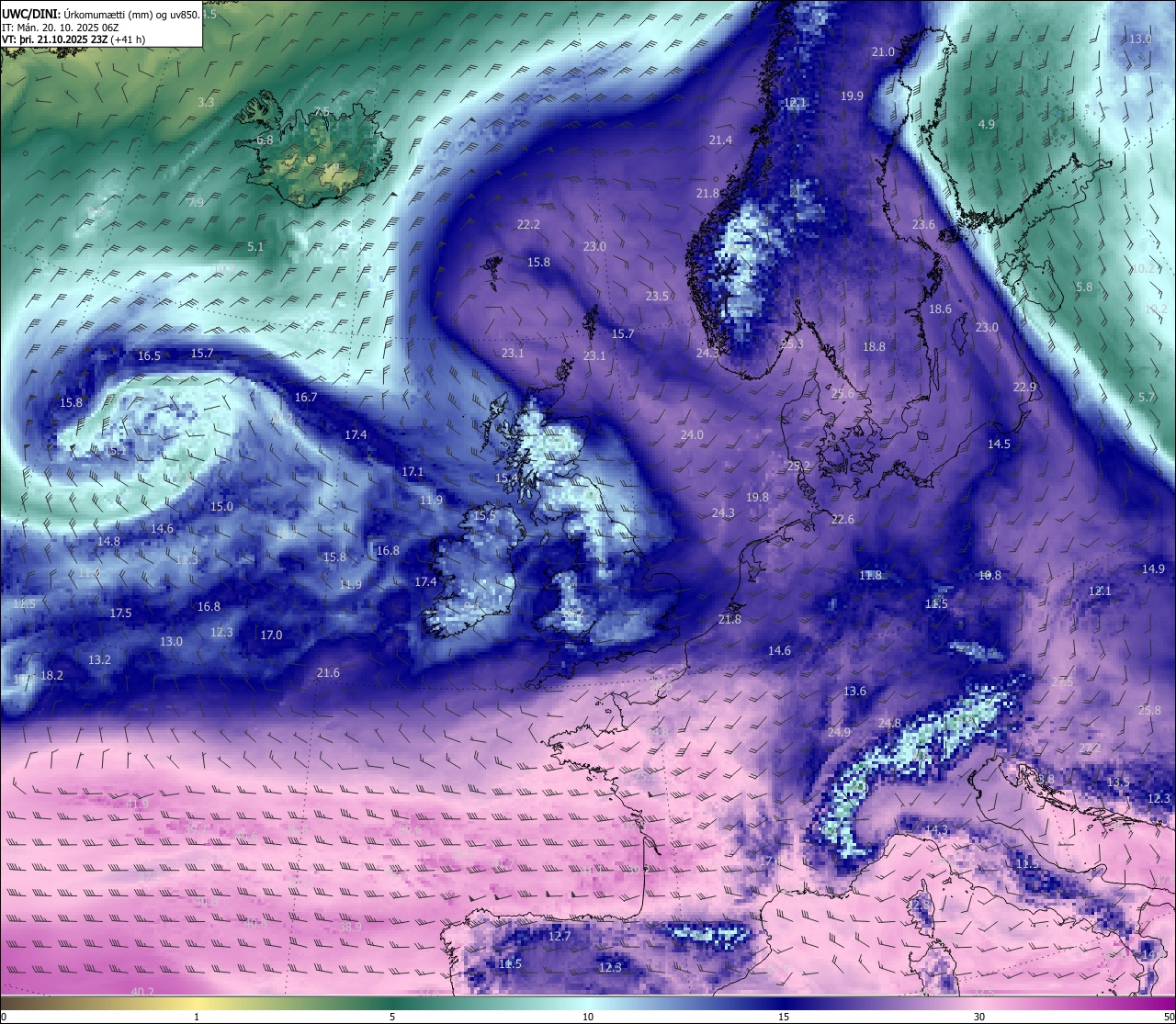
Task: Click the 15.0 value on the map
Action: tap(221, 506)
